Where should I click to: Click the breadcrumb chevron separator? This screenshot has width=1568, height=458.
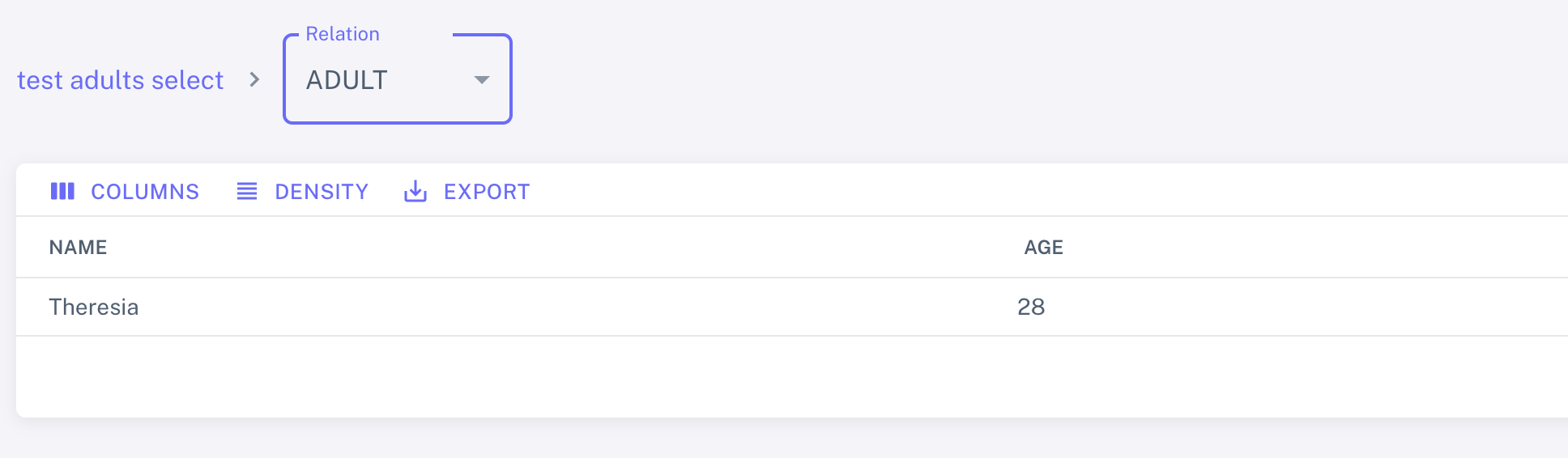[x=254, y=79]
